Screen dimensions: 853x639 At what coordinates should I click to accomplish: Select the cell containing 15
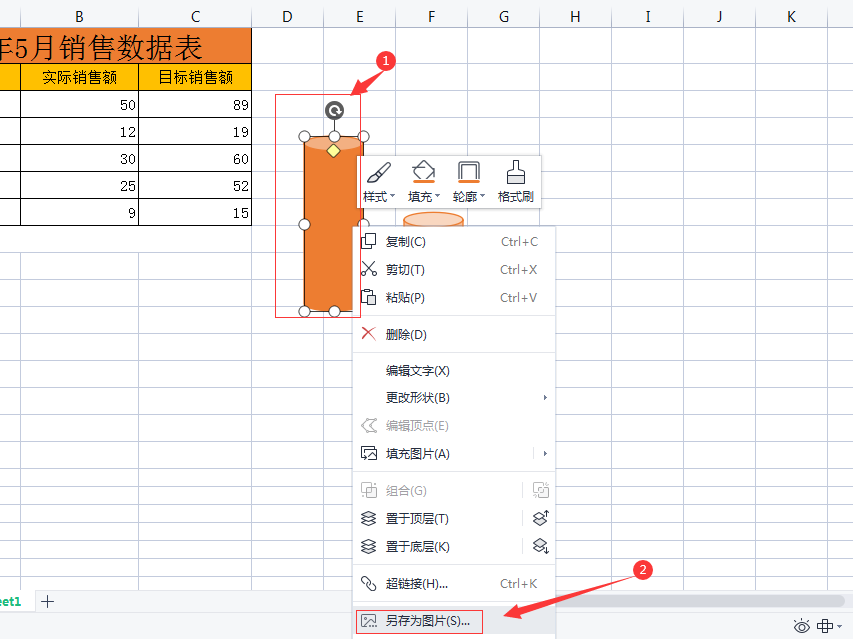tap(195, 212)
